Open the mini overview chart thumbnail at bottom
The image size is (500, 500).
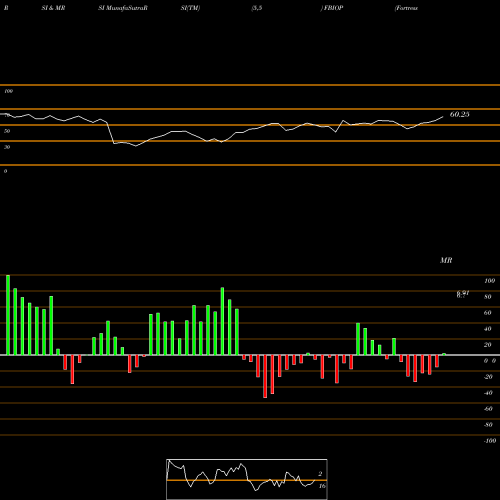coord(247,479)
